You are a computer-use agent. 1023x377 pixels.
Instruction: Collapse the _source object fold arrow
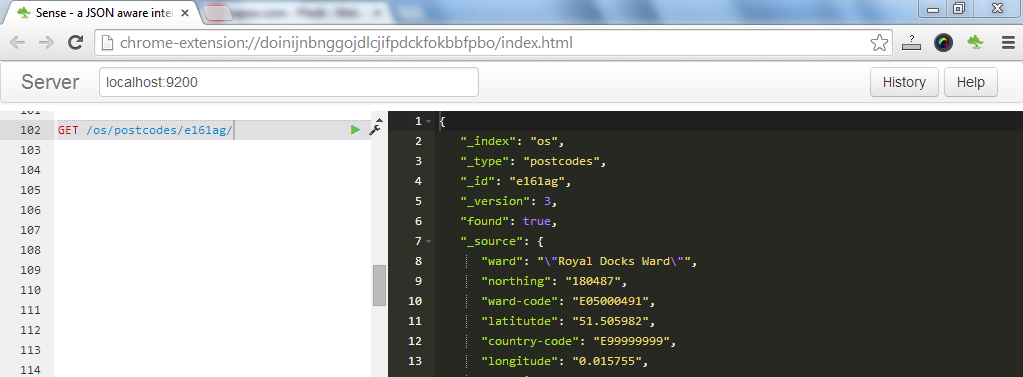428,242
